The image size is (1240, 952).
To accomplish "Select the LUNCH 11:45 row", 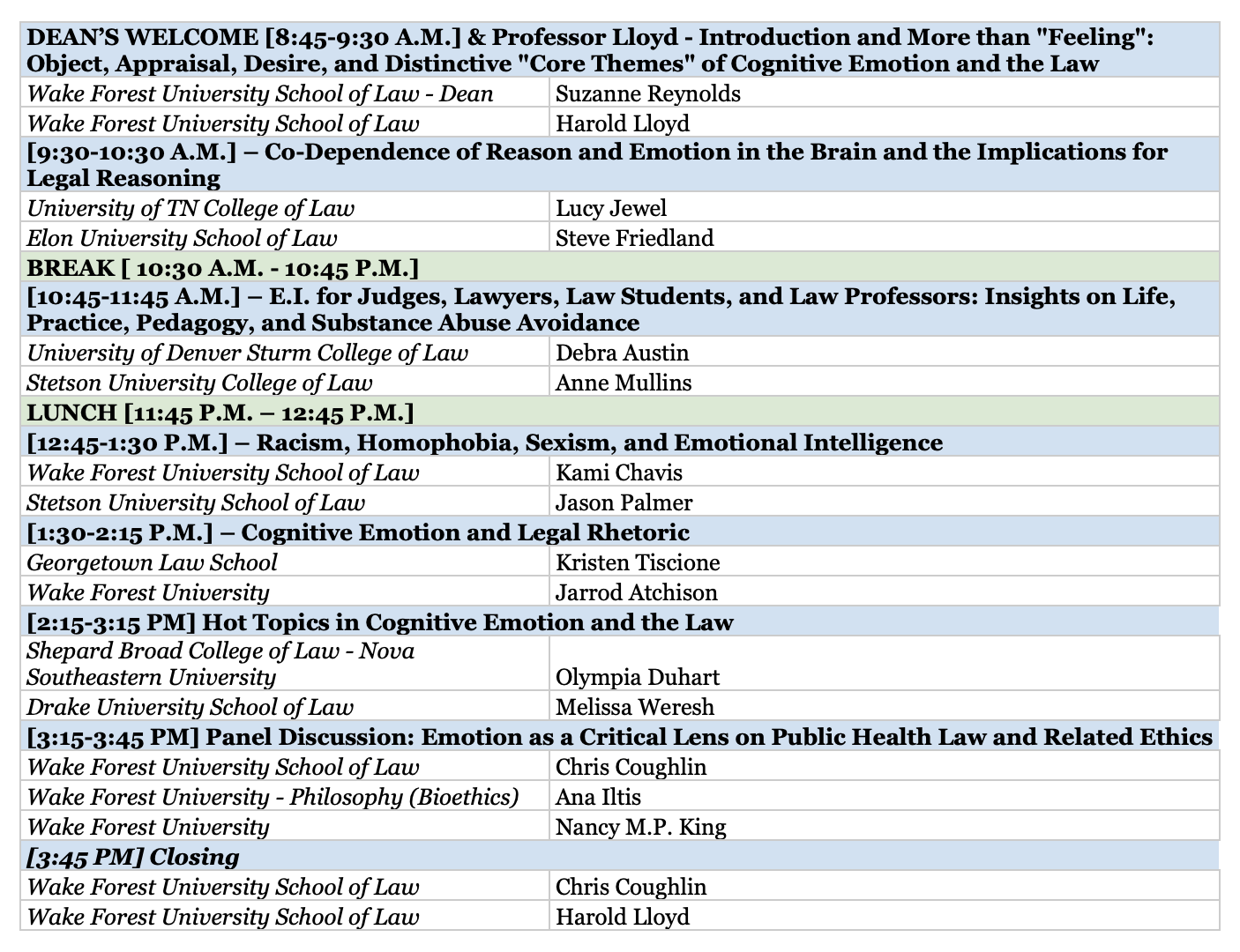I will (620, 412).
